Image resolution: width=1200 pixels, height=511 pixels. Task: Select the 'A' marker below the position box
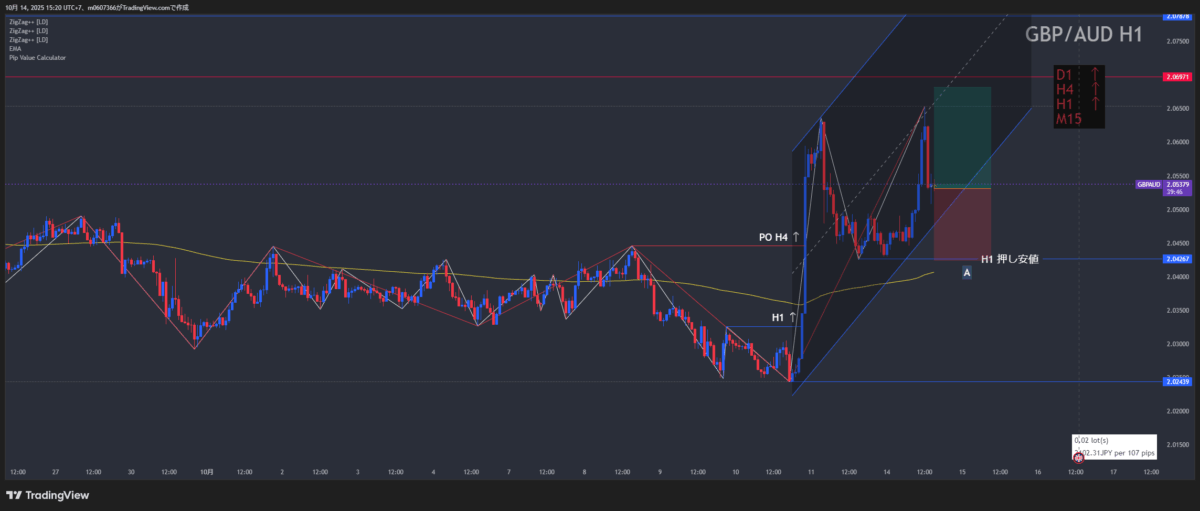[966, 272]
